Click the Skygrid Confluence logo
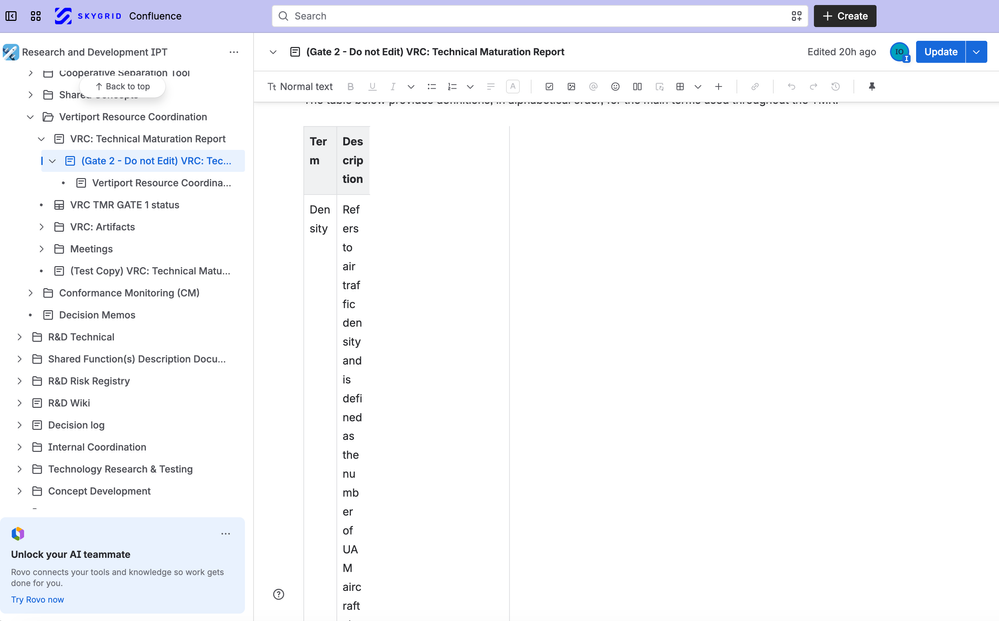 tap(118, 16)
